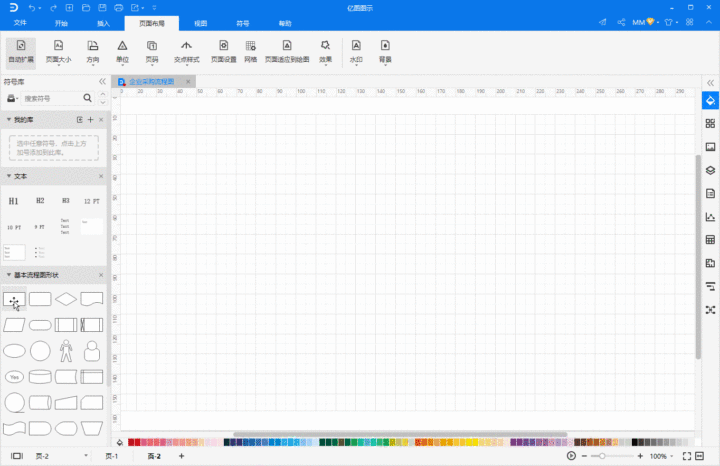Click the save disk icon
Image resolution: width=720 pixels, height=466 pixels.
click(102, 8)
